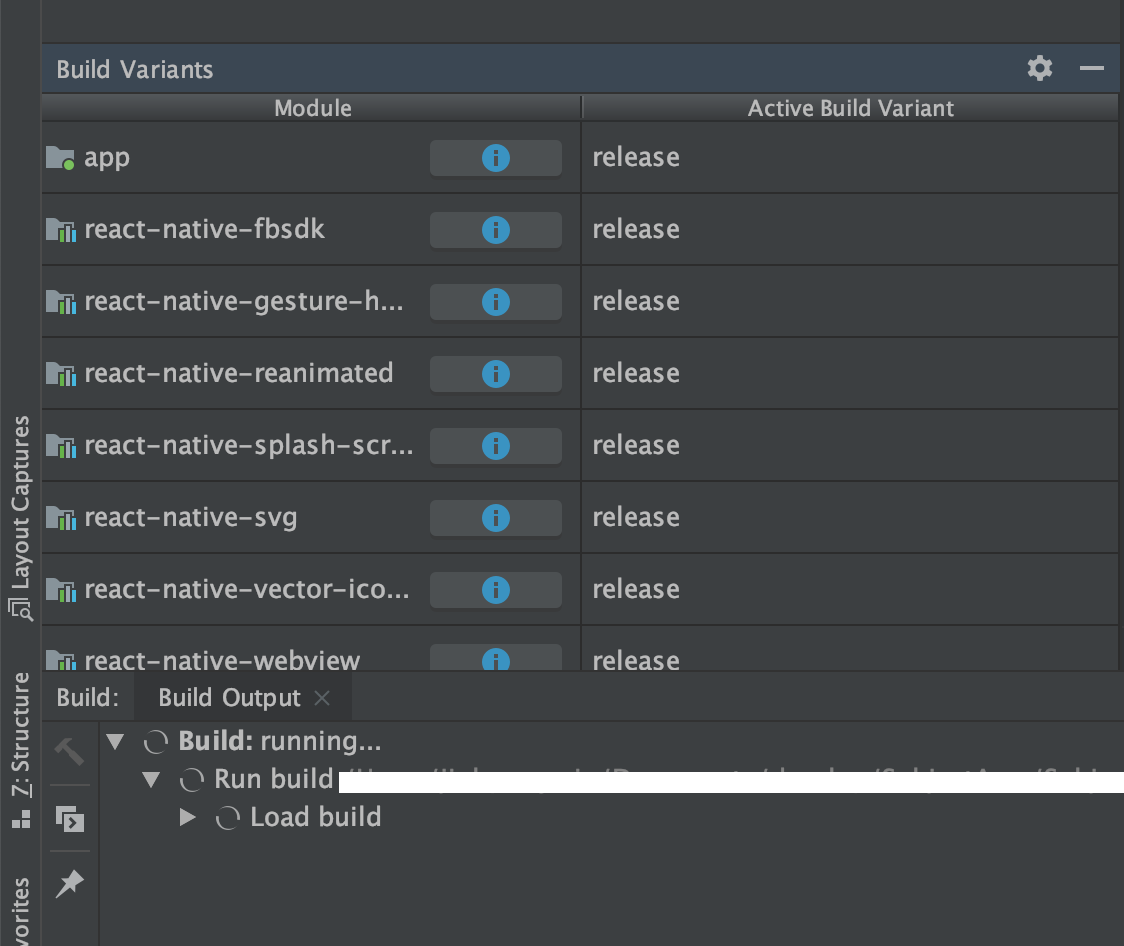Select the react-native-fbsdk module name

click(x=204, y=229)
